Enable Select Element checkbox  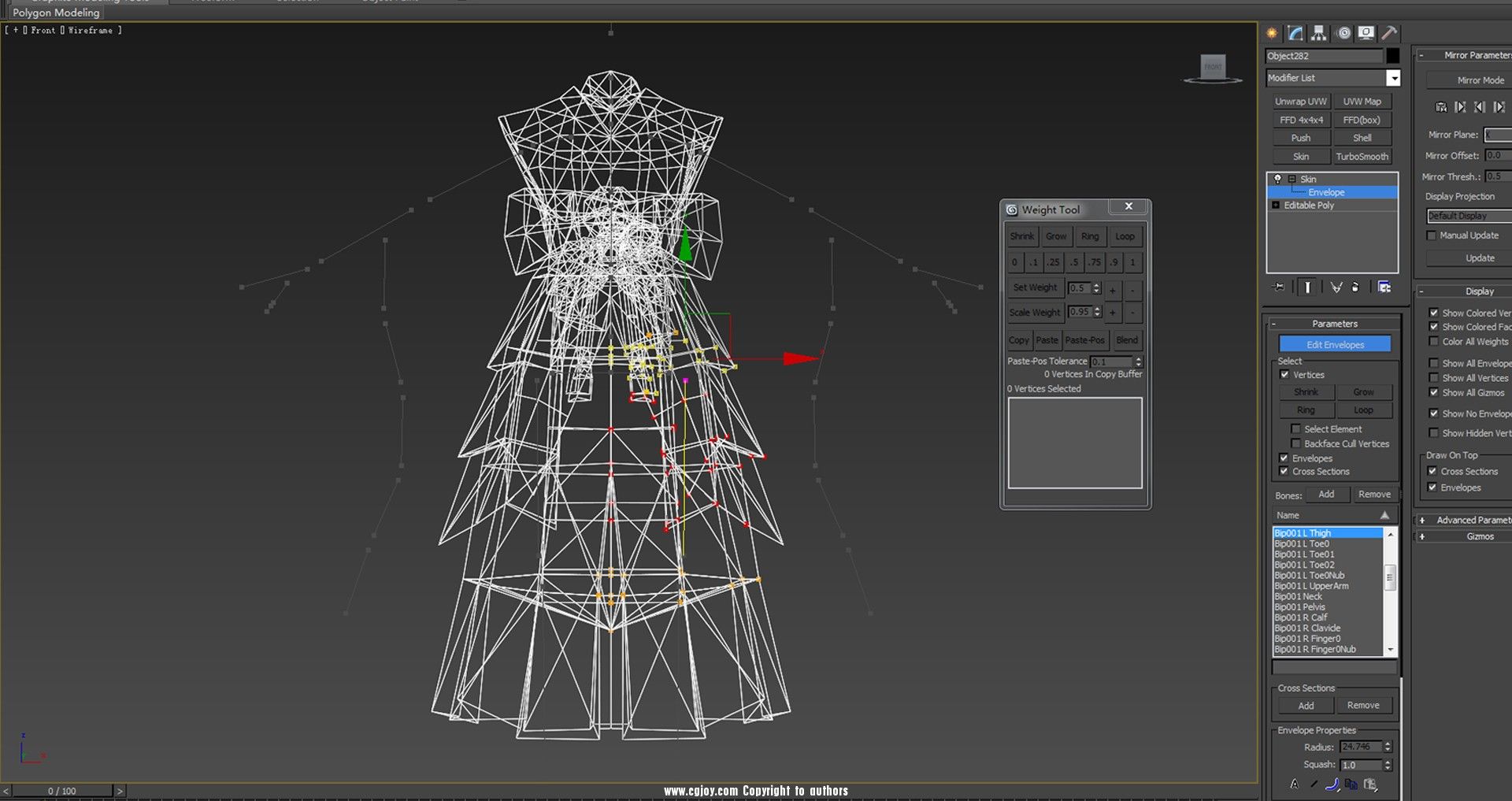(x=1295, y=429)
